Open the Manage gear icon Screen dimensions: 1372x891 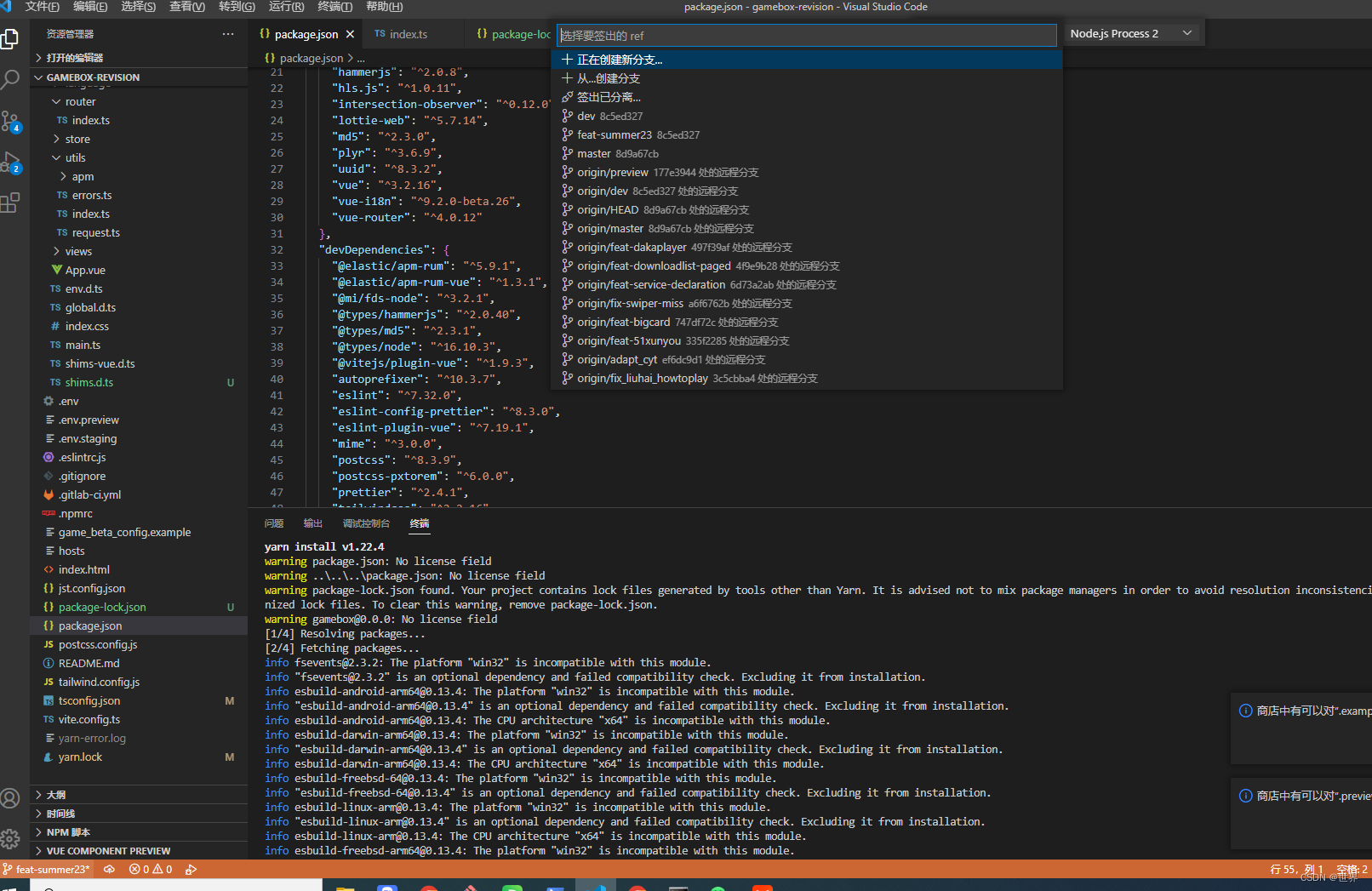click(x=10, y=839)
